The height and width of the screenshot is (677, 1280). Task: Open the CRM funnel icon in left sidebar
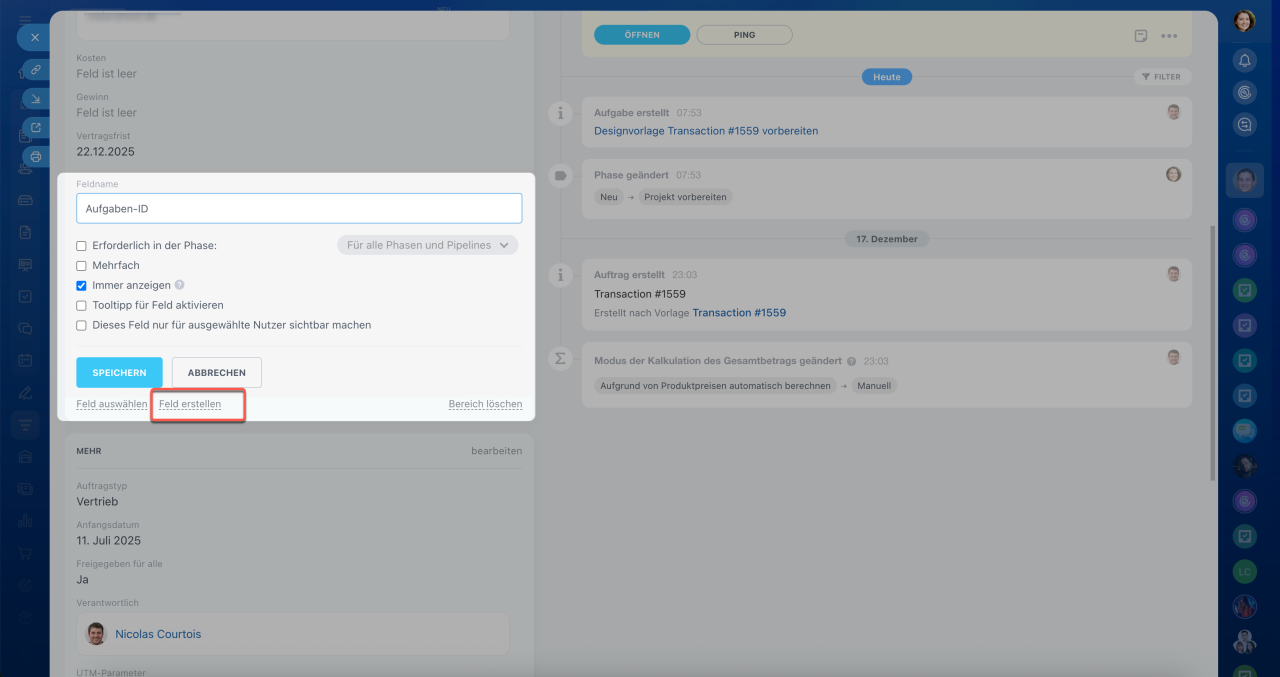25,425
